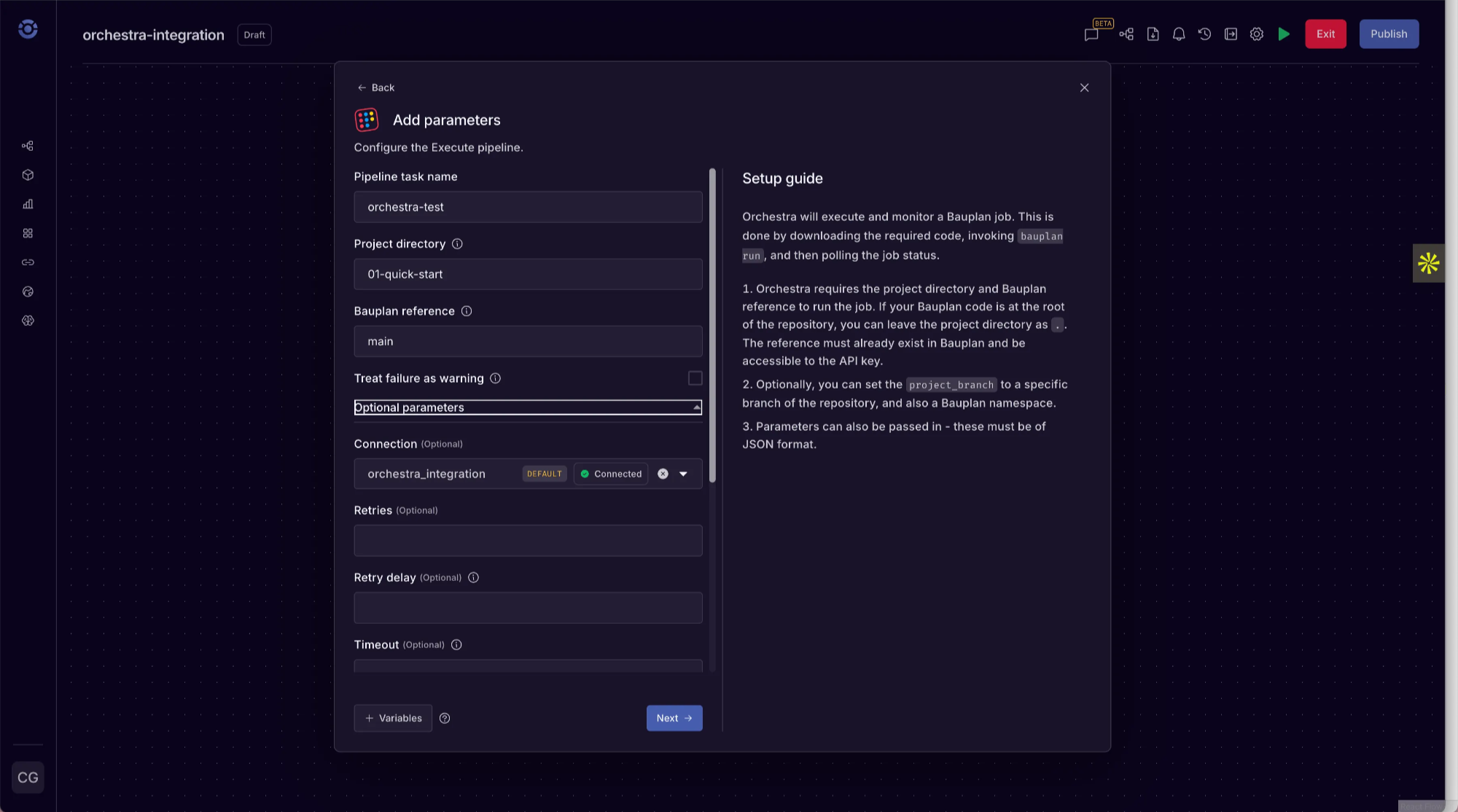Click the Retries input field
This screenshot has height=812, width=1458.
(x=528, y=541)
